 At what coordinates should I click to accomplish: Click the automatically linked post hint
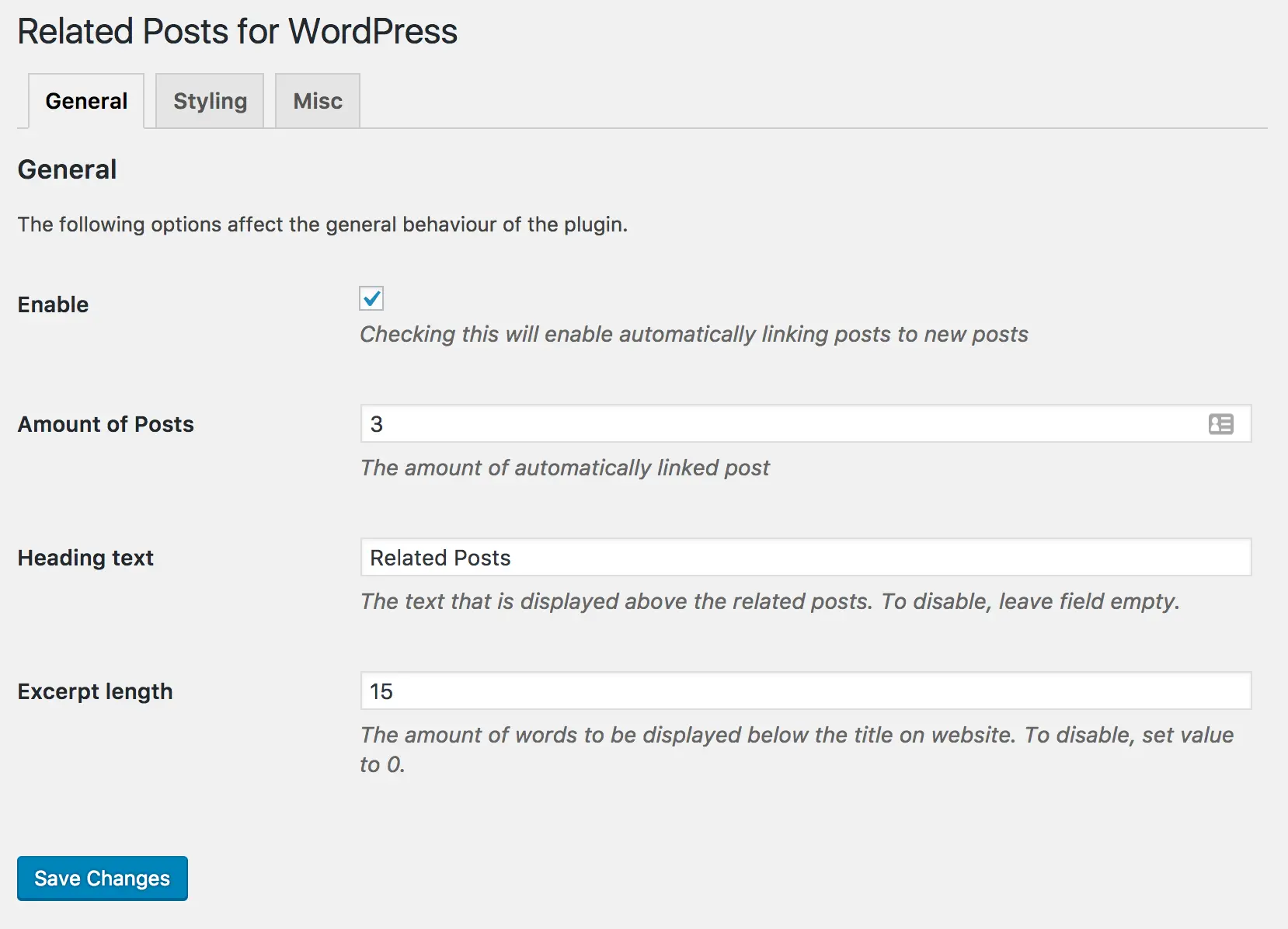(565, 468)
